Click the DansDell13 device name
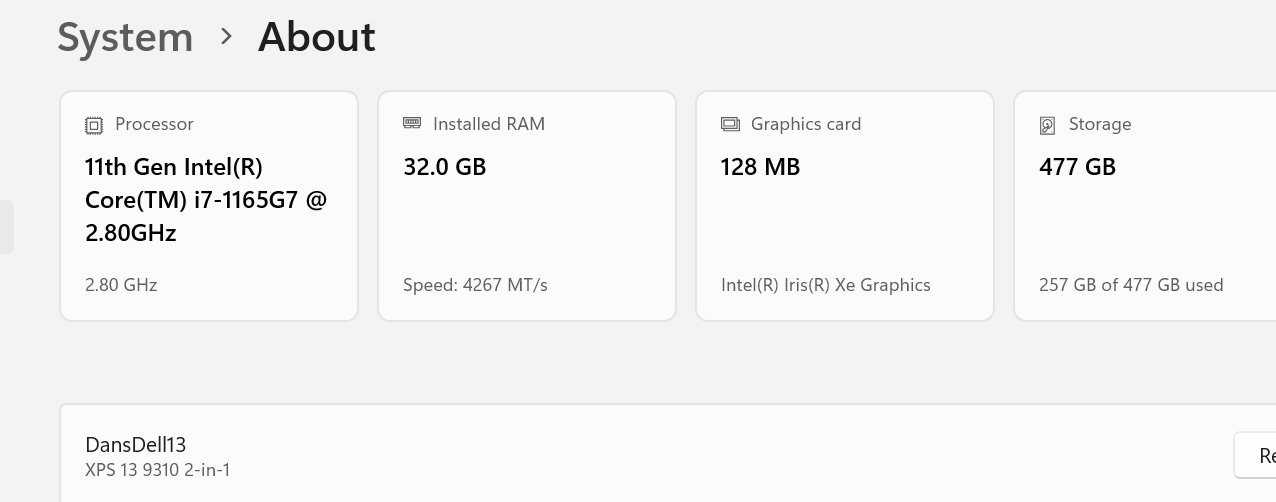Viewport: 1276px width, 502px height. (x=136, y=445)
